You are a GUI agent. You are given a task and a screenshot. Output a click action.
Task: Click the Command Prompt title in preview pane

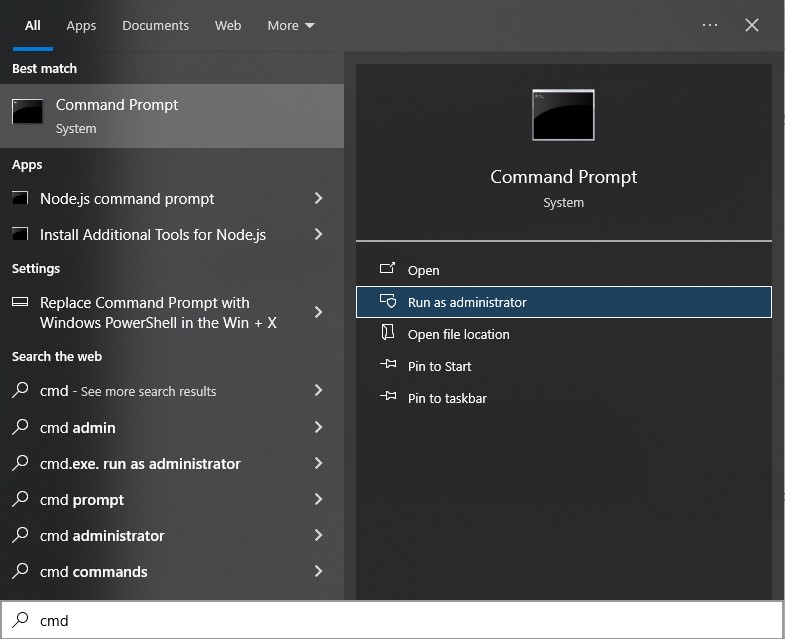(x=563, y=177)
